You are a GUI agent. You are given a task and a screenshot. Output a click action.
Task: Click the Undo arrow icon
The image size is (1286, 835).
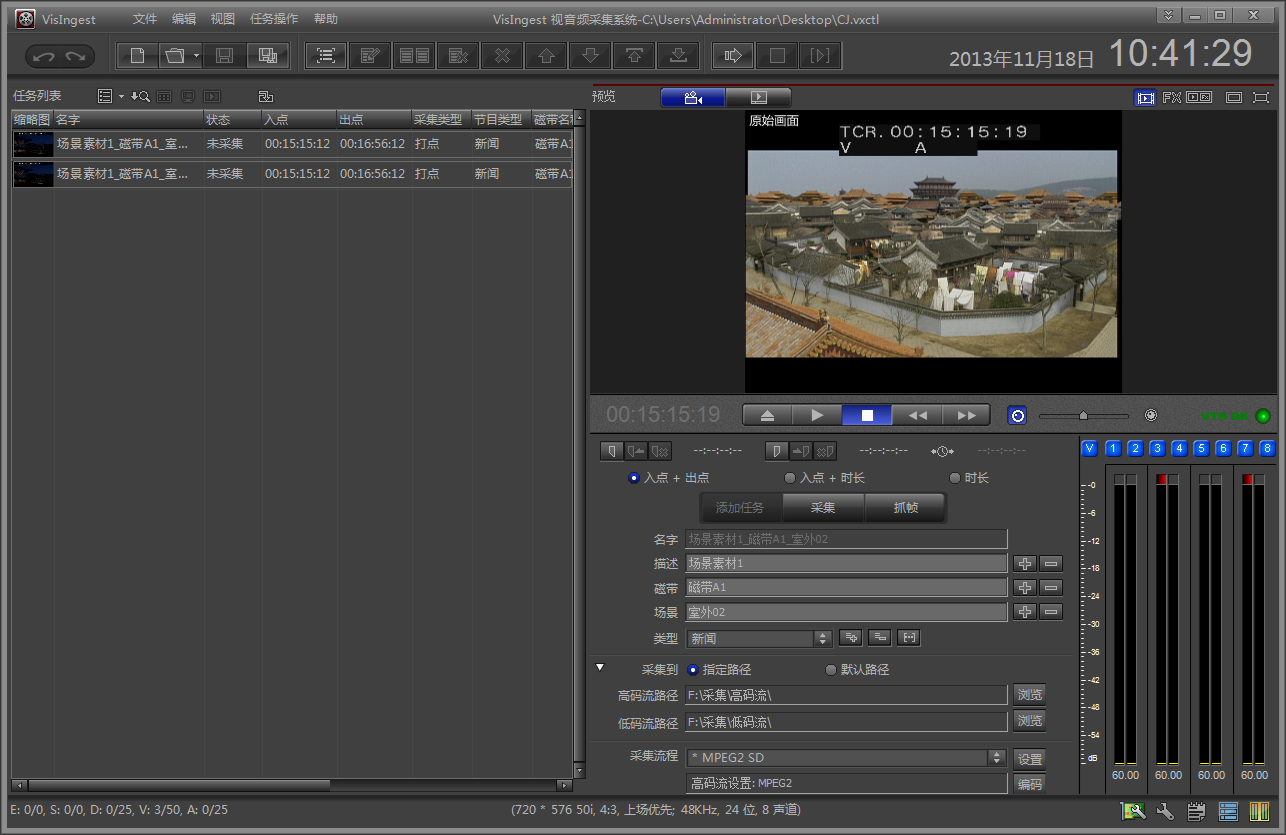pos(43,57)
